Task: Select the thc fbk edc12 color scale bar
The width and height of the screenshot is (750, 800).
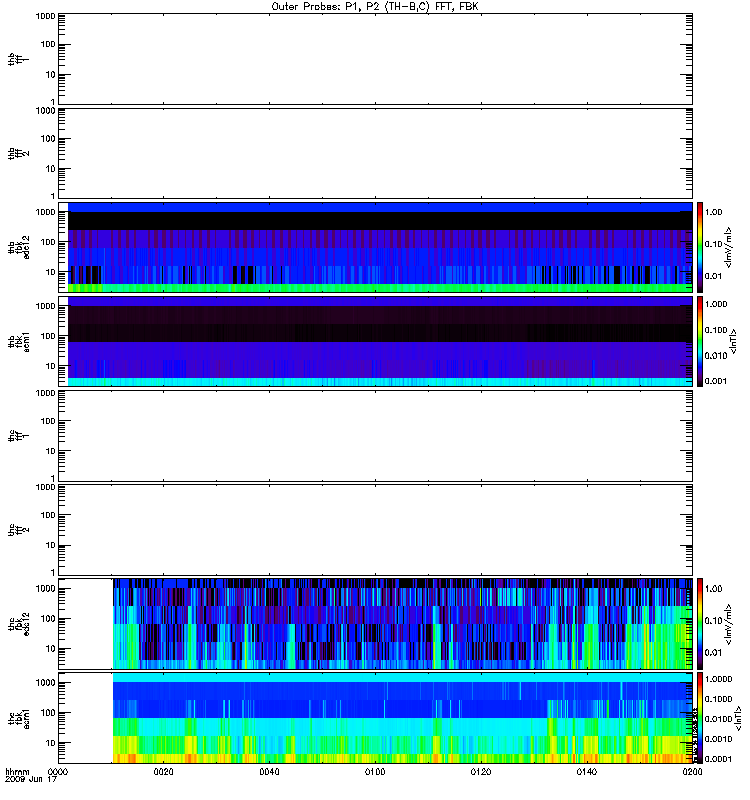Action: (700, 623)
